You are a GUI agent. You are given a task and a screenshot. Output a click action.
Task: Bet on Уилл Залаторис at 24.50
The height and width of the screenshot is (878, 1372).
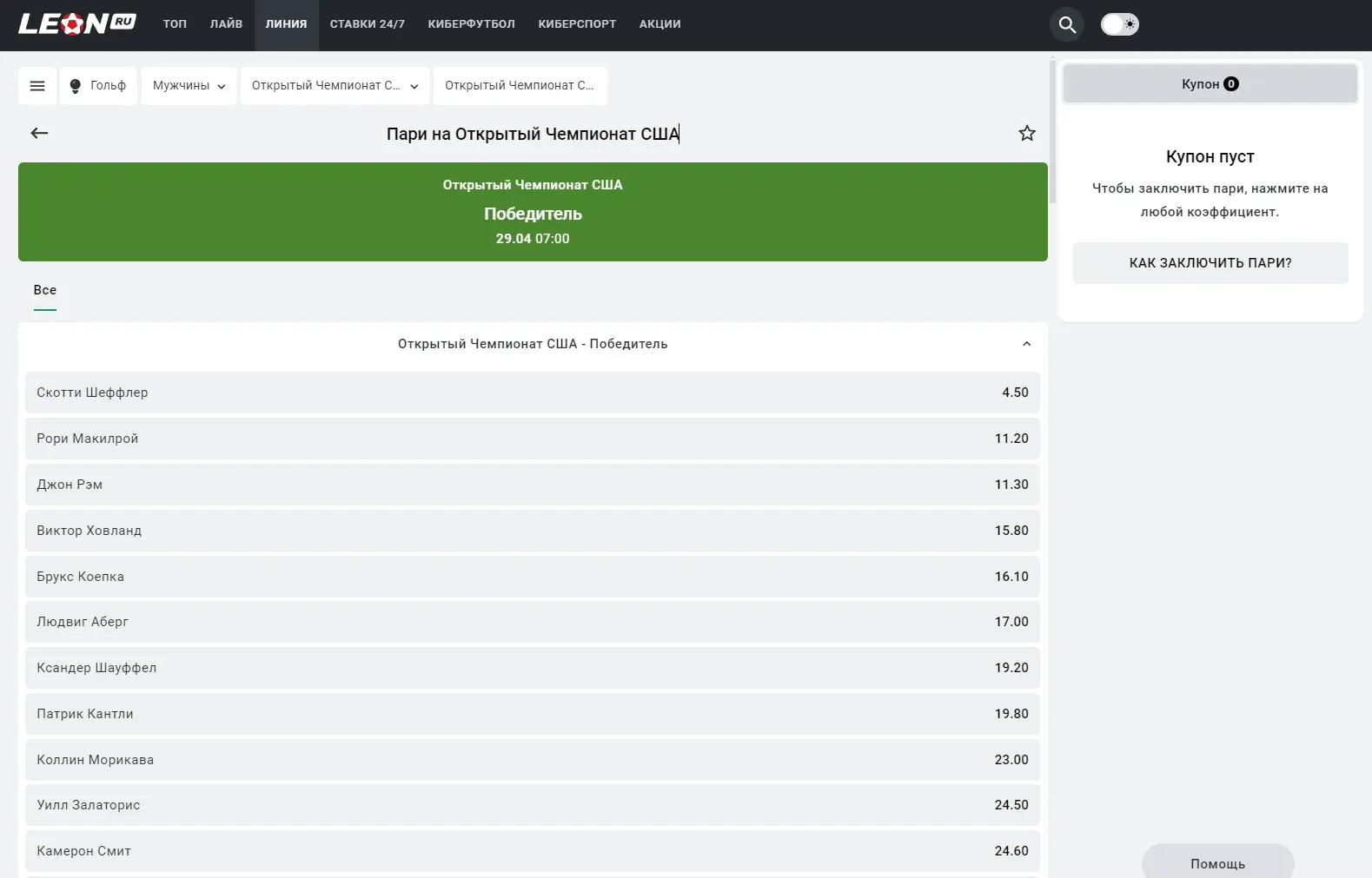pyautogui.click(x=532, y=805)
